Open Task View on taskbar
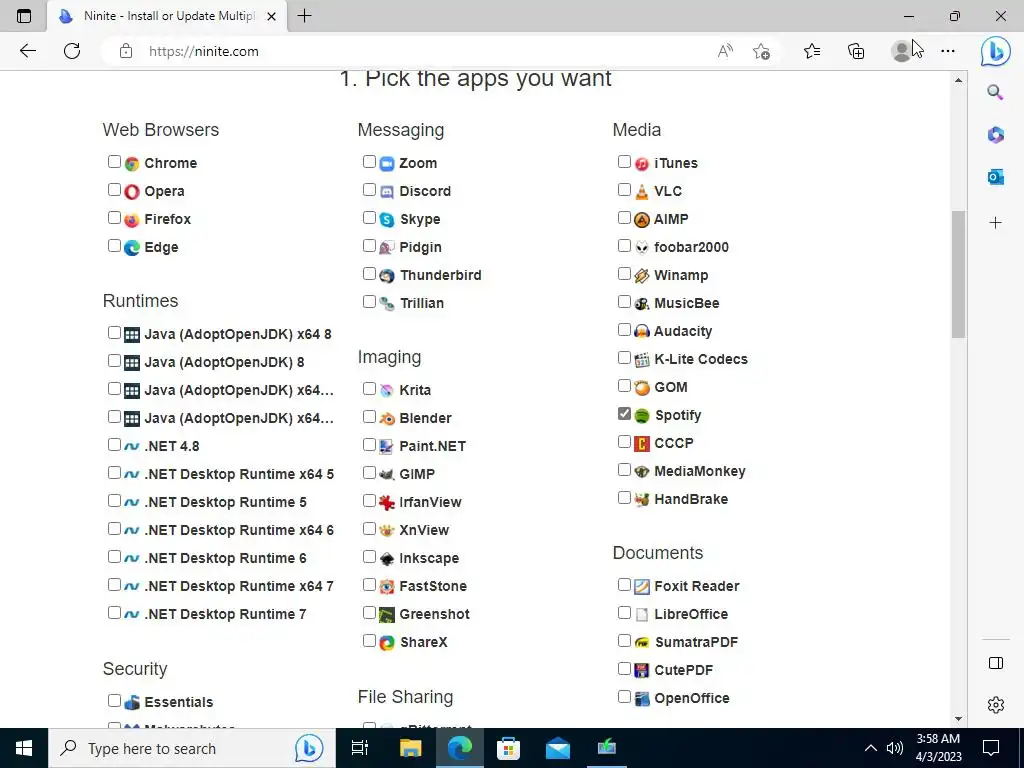Image resolution: width=1024 pixels, height=768 pixels. pyautogui.click(x=360, y=748)
